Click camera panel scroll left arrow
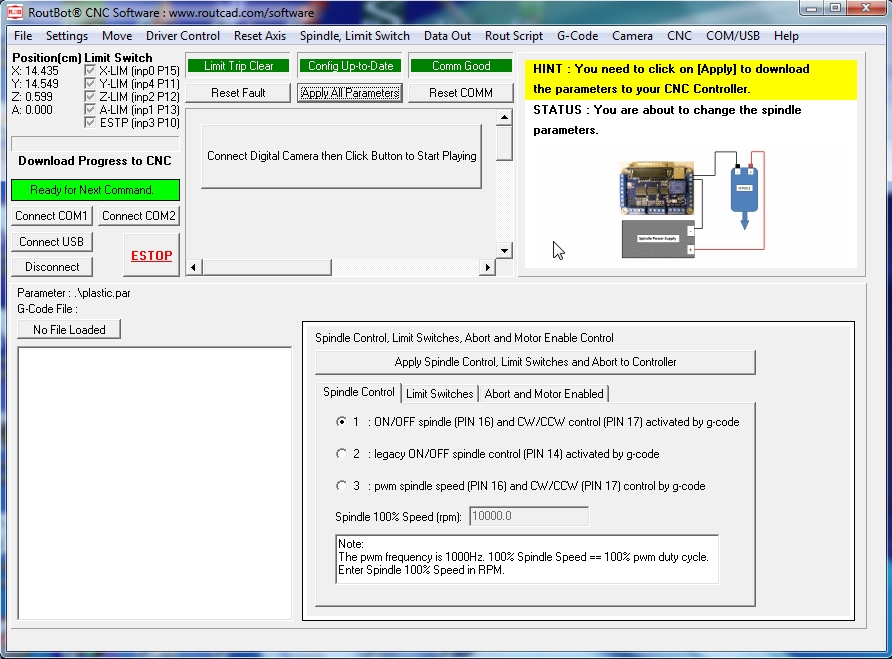This screenshot has width=892, height=659. coord(193,267)
